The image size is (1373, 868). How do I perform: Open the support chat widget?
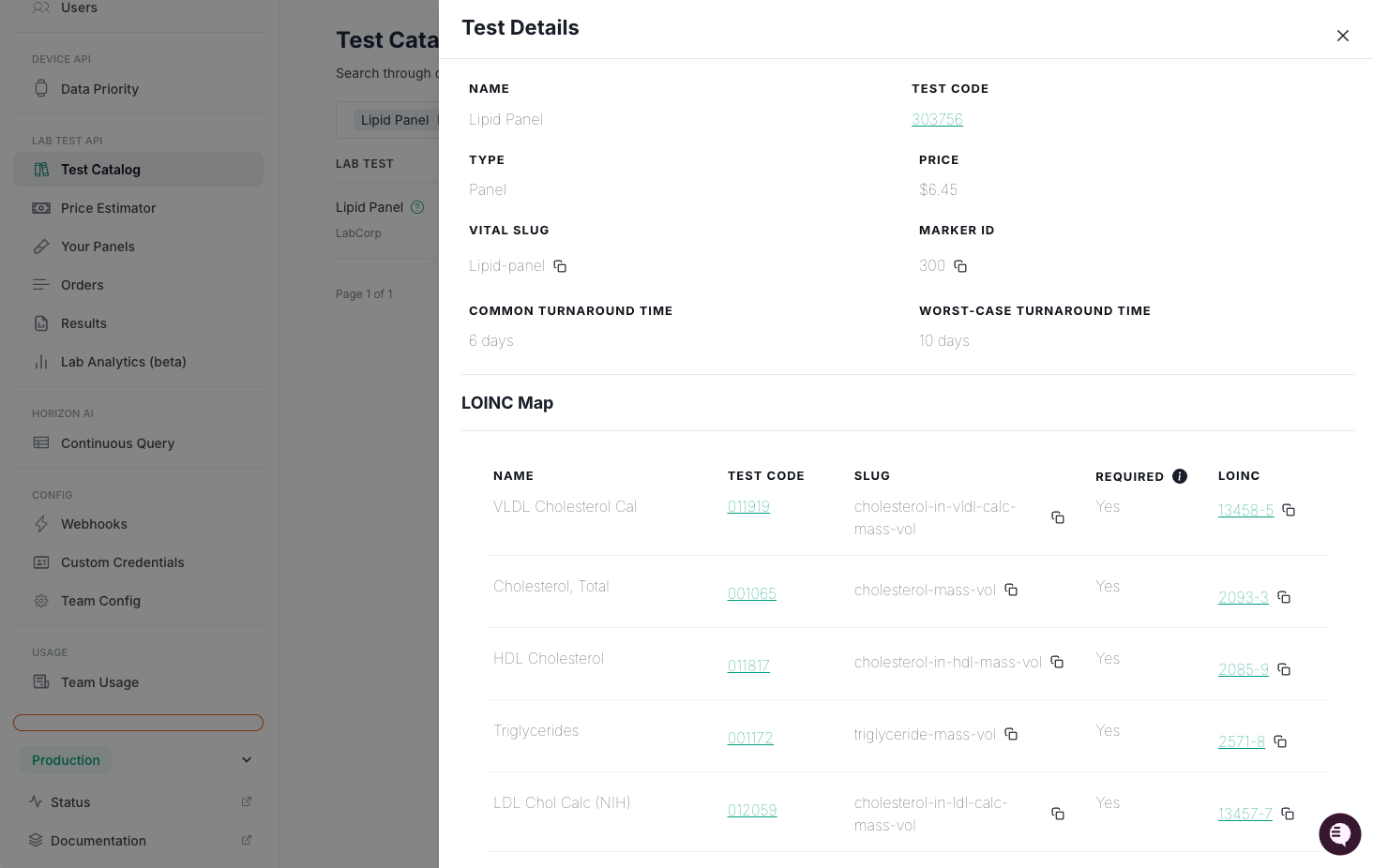pos(1339,833)
